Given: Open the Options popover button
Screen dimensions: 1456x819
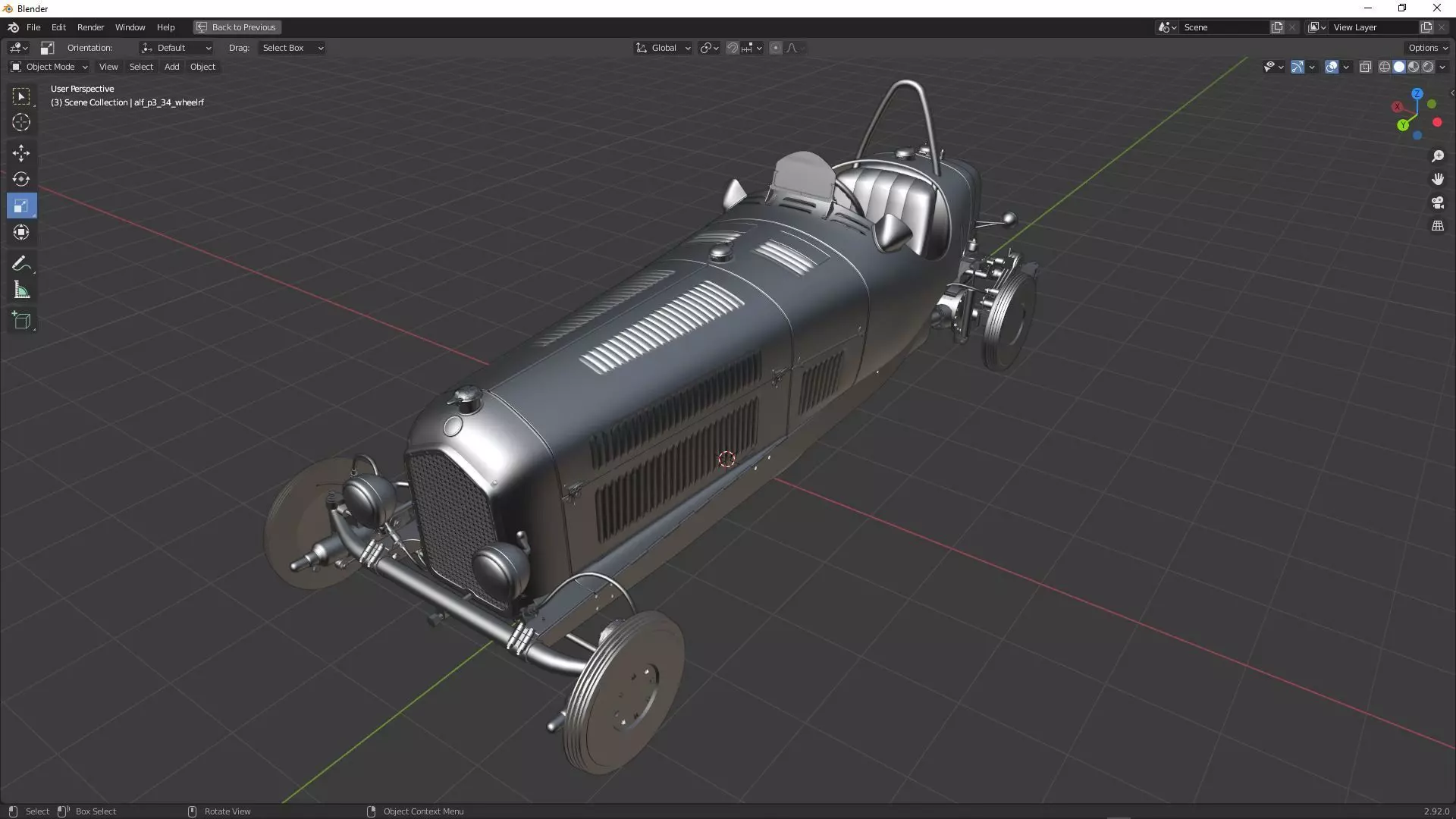Looking at the screenshot, I should pyautogui.click(x=1427, y=48).
